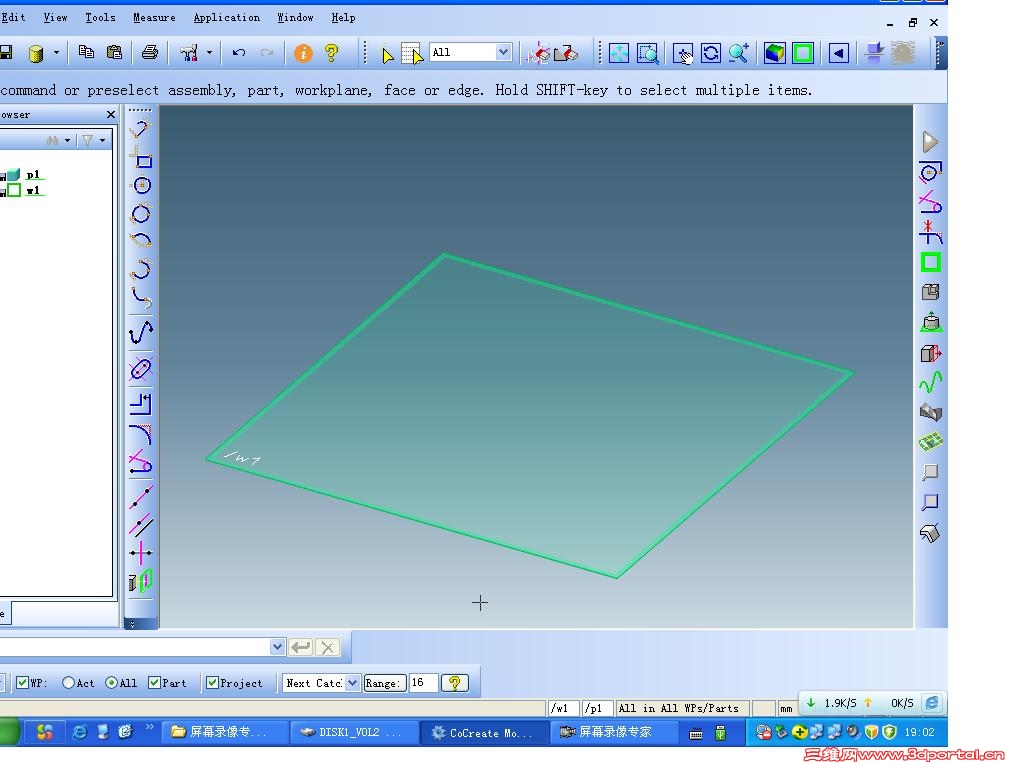Click the Range value field
Image resolution: width=1024 pixels, height=768 pixels.
click(x=423, y=683)
